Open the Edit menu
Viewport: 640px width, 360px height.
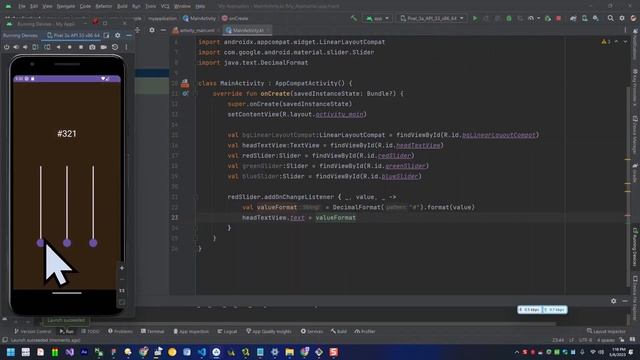34,6
